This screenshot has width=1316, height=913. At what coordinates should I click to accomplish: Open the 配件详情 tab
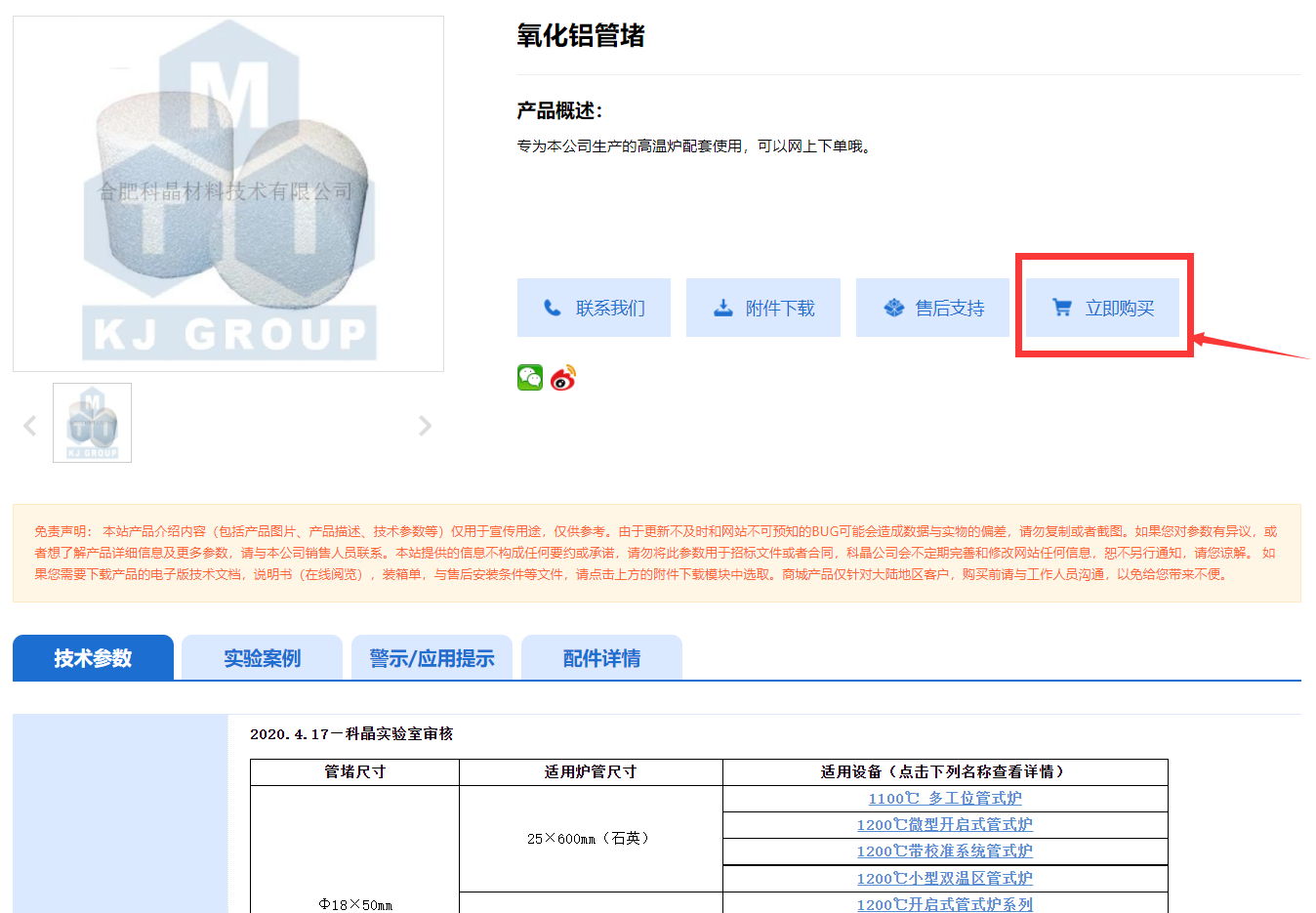point(601,658)
